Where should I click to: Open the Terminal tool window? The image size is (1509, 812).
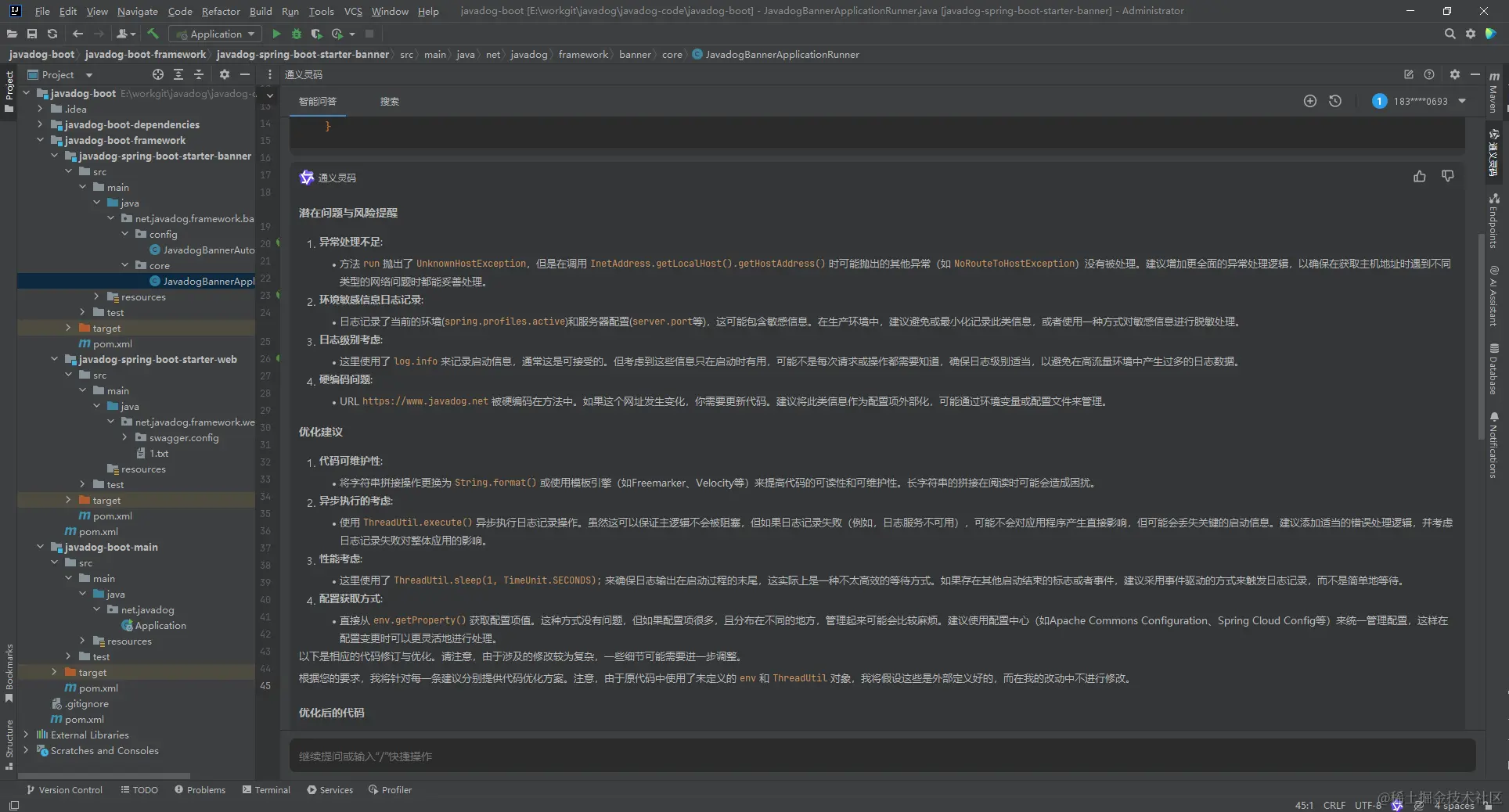coord(266,789)
